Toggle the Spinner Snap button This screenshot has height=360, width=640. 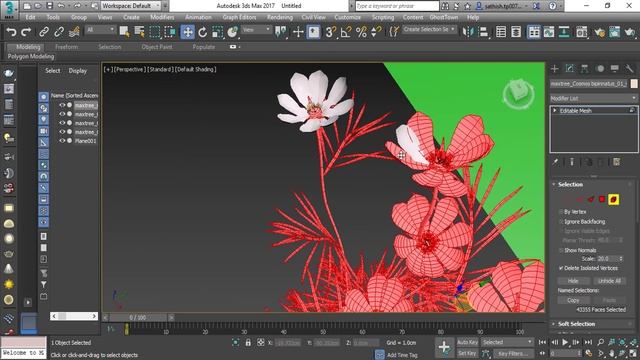click(376, 32)
